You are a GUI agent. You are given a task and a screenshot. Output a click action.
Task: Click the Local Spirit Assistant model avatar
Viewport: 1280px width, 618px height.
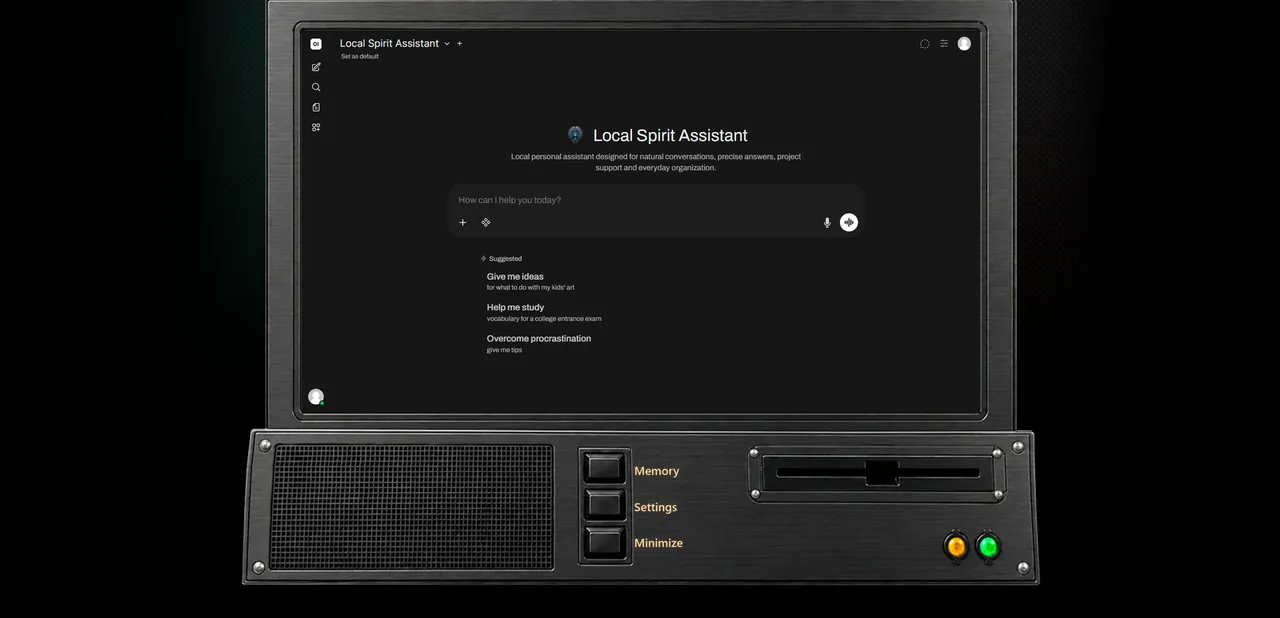[x=575, y=134]
